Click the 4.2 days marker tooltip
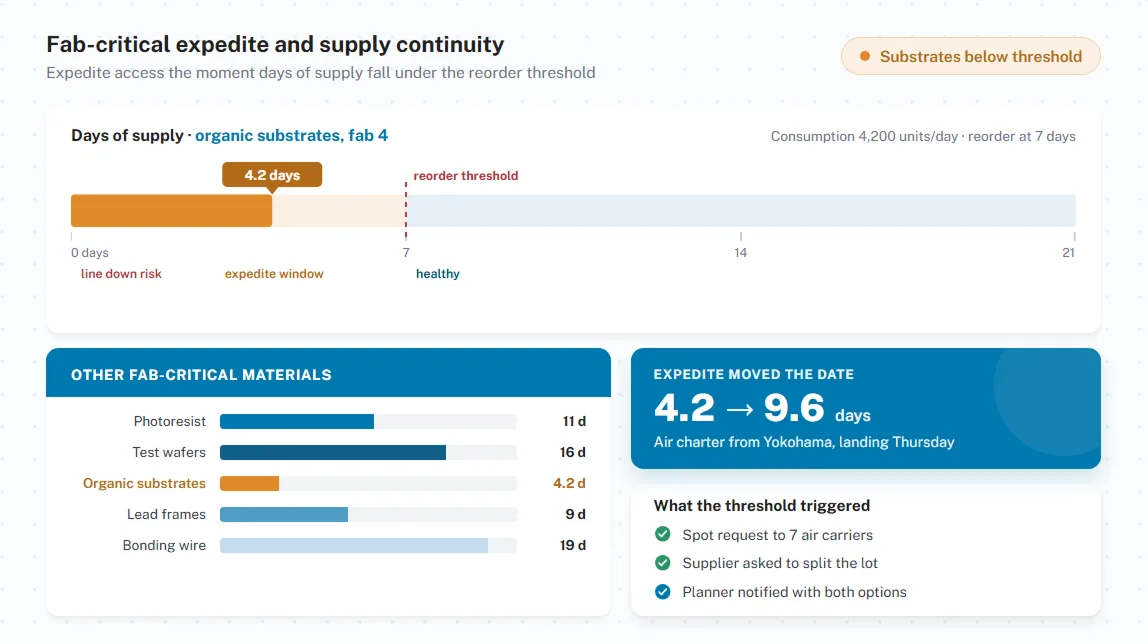 (x=272, y=175)
